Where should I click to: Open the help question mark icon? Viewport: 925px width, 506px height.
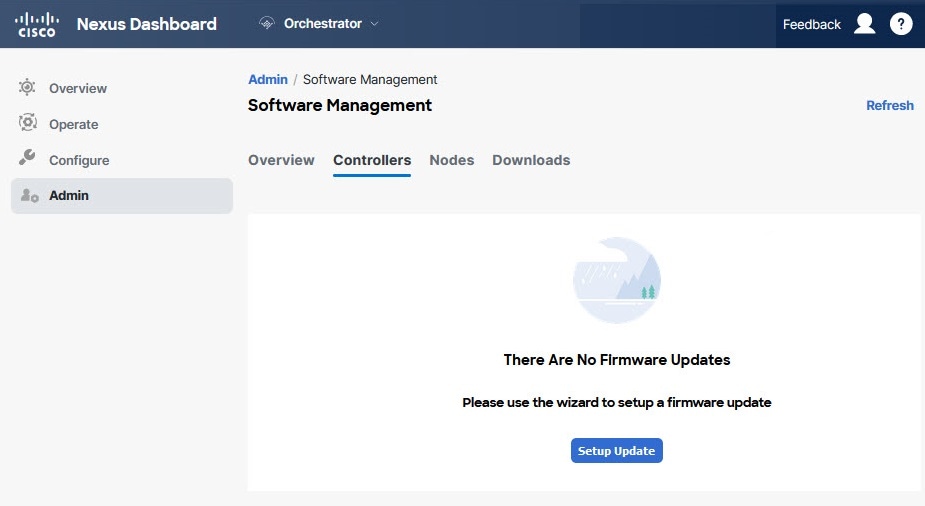tap(900, 24)
